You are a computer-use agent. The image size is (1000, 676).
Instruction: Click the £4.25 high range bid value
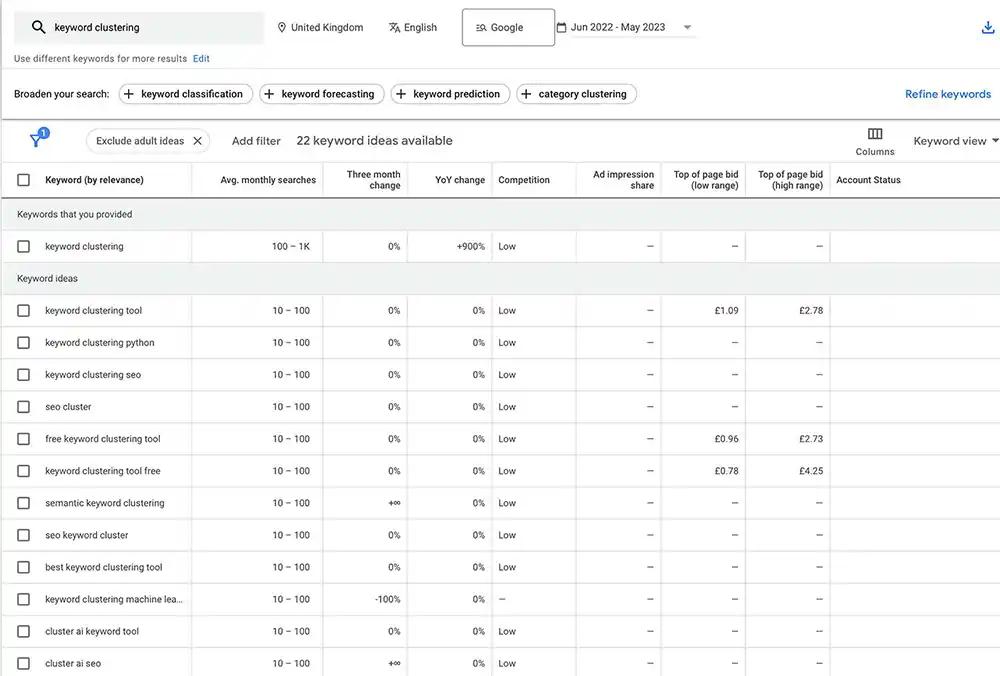tap(811, 471)
